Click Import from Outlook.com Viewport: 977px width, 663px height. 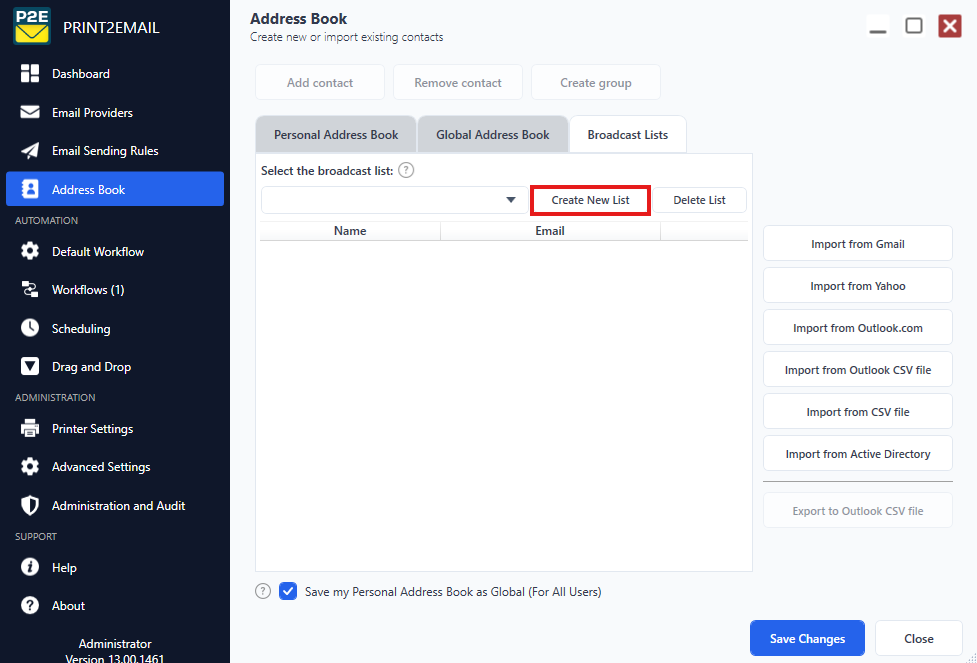point(857,328)
